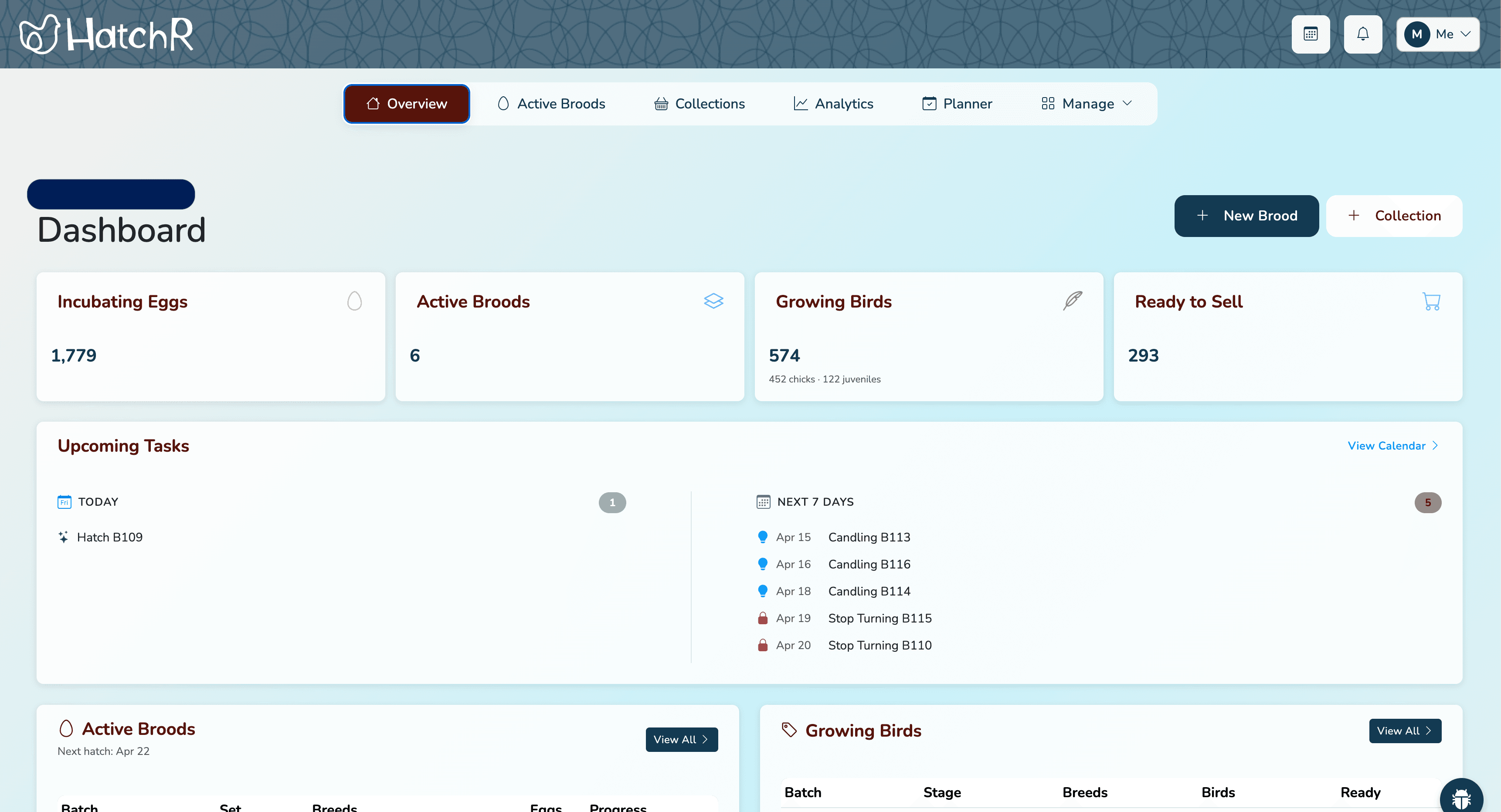Click the circular floating button at bottom right
Viewport: 1501px width, 812px height.
coord(1461,796)
